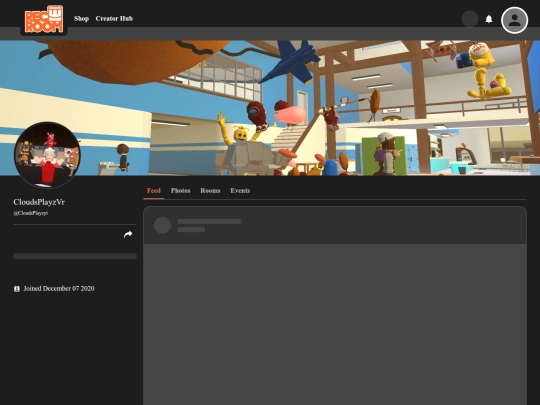Click the Joined December 07 2020 text
This screenshot has width=540, height=405.
pyautogui.click(x=59, y=289)
